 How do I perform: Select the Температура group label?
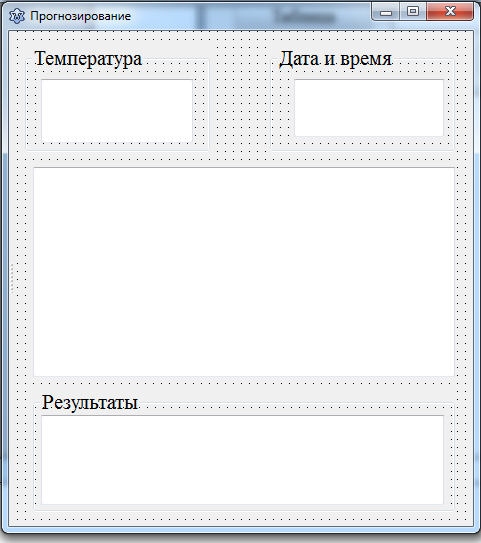(x=88, y=59)
